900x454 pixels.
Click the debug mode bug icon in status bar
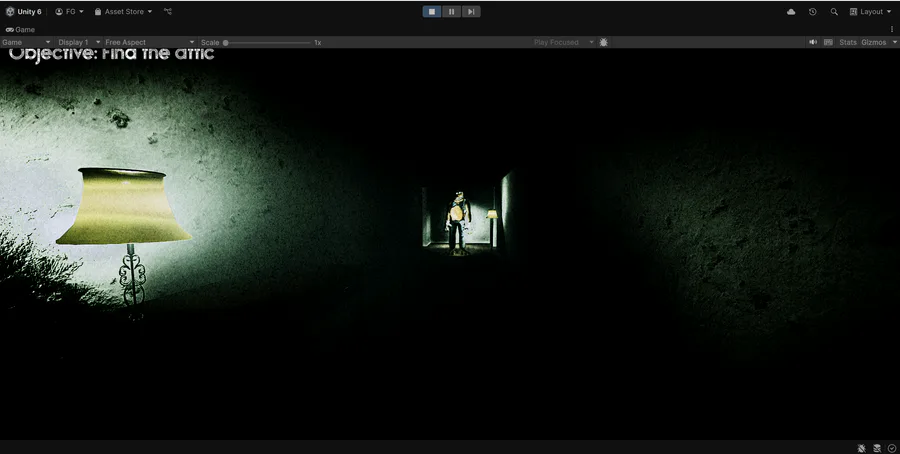point(862,448)
